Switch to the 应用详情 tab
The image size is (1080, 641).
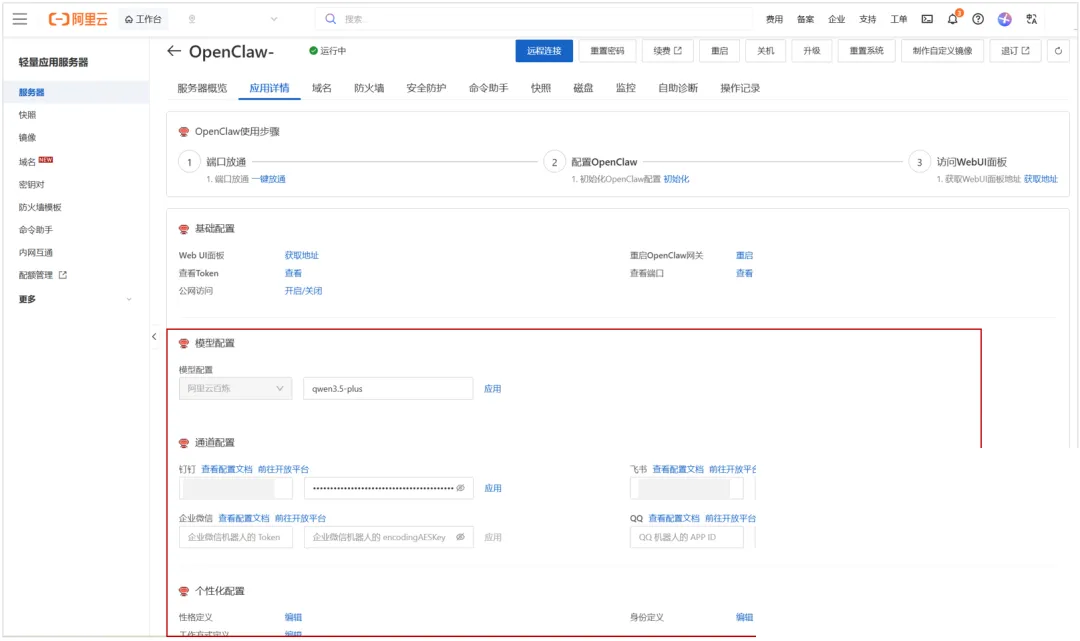(269, 88)
